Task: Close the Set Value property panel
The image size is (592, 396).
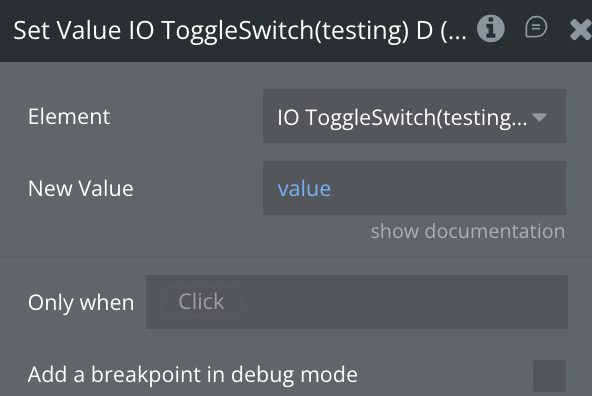Action: [580, 29]
